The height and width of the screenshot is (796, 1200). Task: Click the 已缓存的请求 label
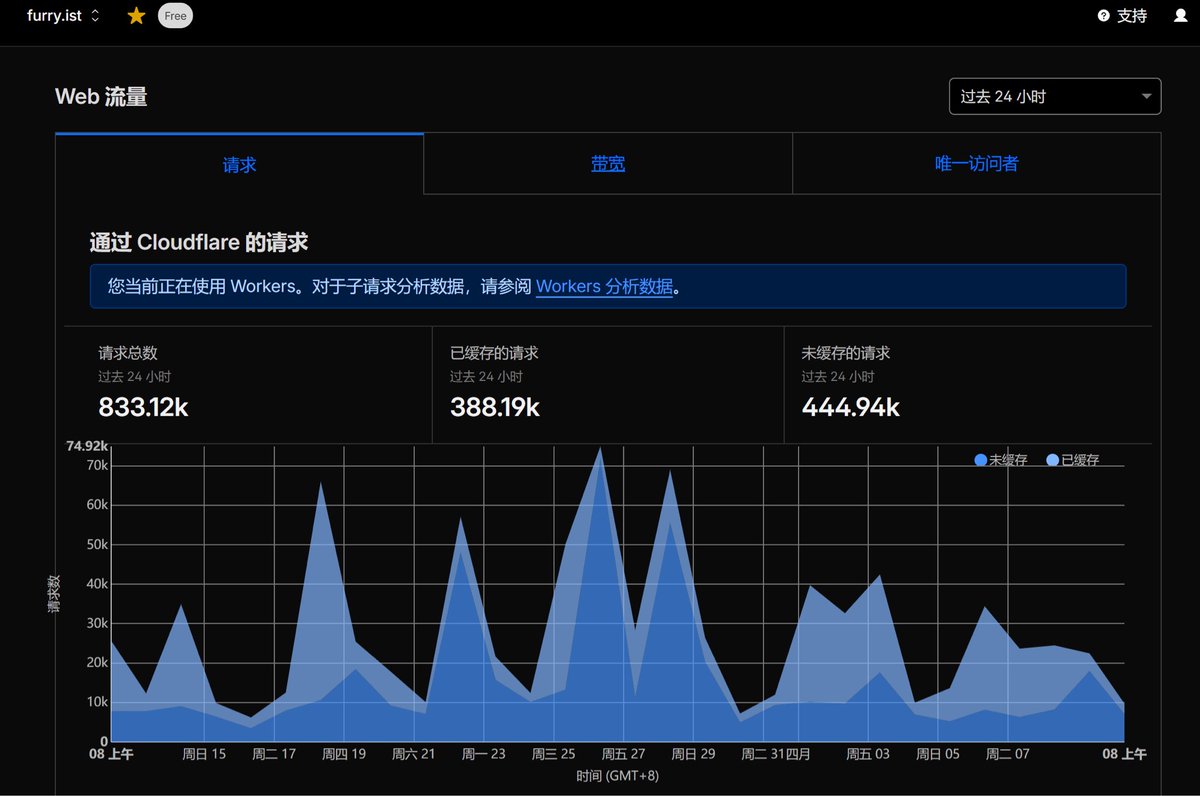[x=494, y=353]
